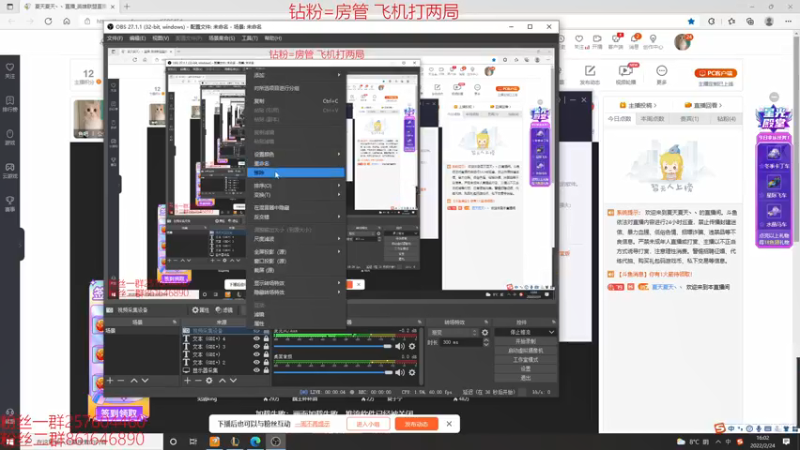The width and height of the screenshot is (800, 450).
Task: Click 属性 gear button in OBS source toolbar
Action: point(201,310)
